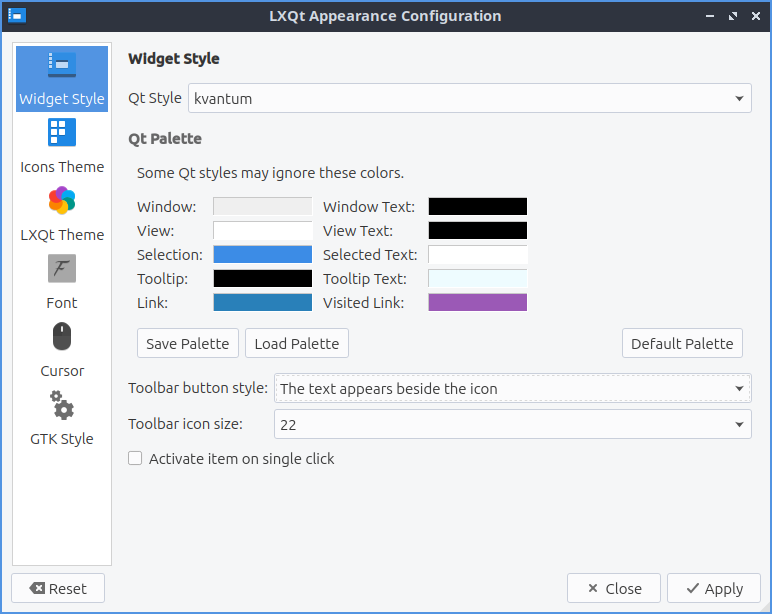Select the GTK Style gears icon
This screenshot has height=614, width=772.
coord(62,405)
